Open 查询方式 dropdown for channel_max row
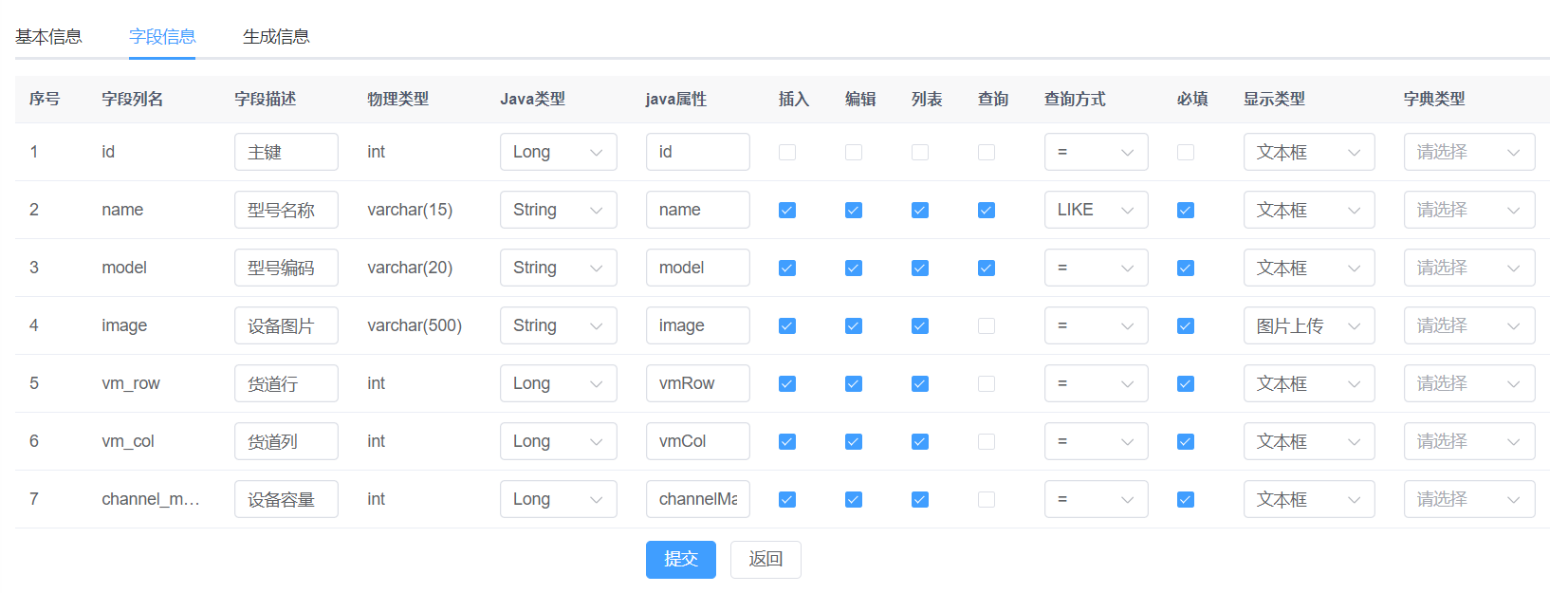 1096,500
